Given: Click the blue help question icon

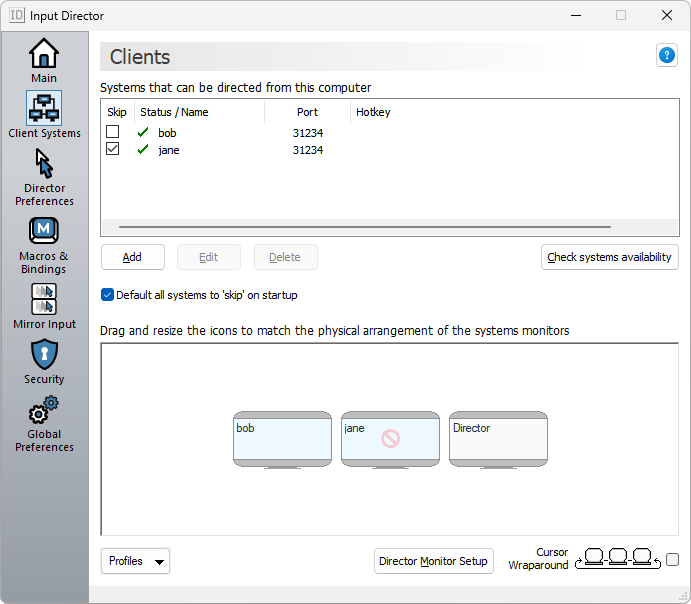Looking at the screenshot, I should pos(666,56).
